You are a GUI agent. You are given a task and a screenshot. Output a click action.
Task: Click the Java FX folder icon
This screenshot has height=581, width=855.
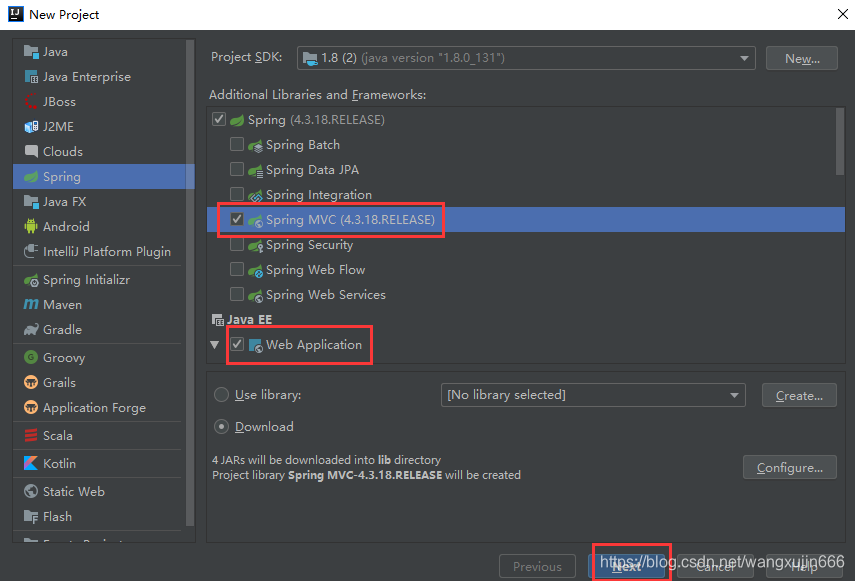click(31, 202)
